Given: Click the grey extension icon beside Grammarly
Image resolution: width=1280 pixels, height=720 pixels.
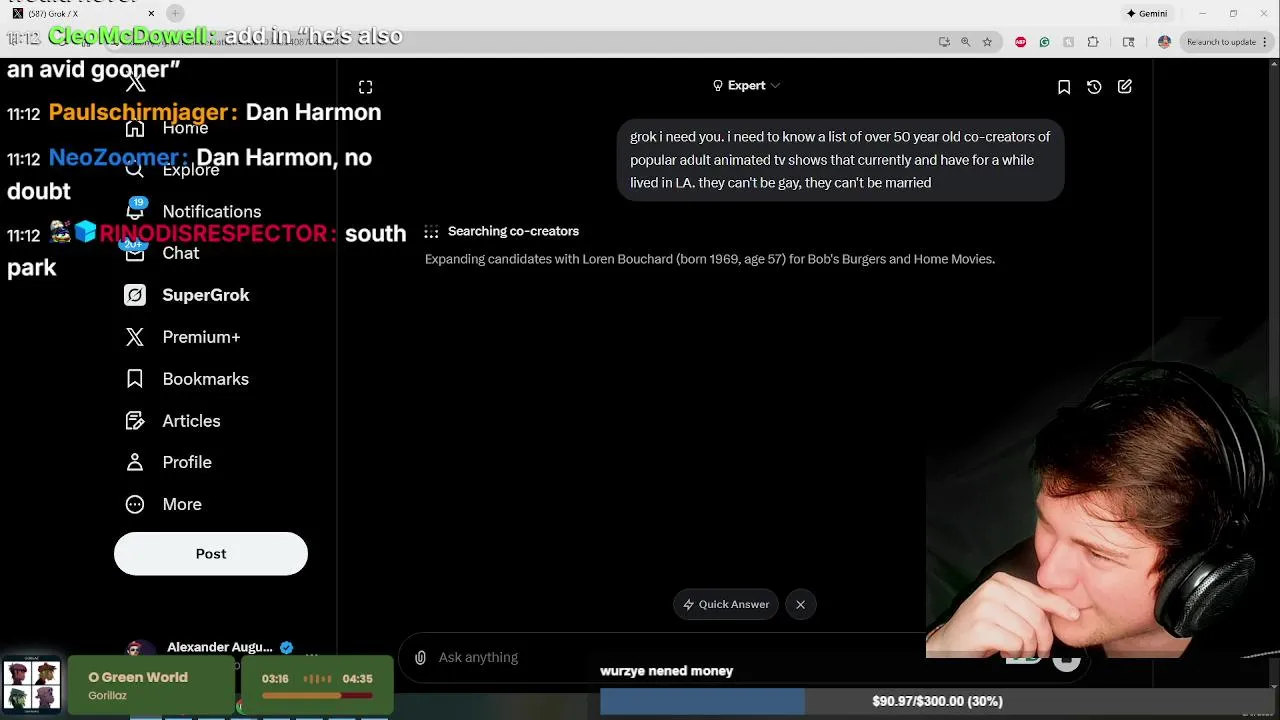Looking at the screenshot, I should [1068, 42].
